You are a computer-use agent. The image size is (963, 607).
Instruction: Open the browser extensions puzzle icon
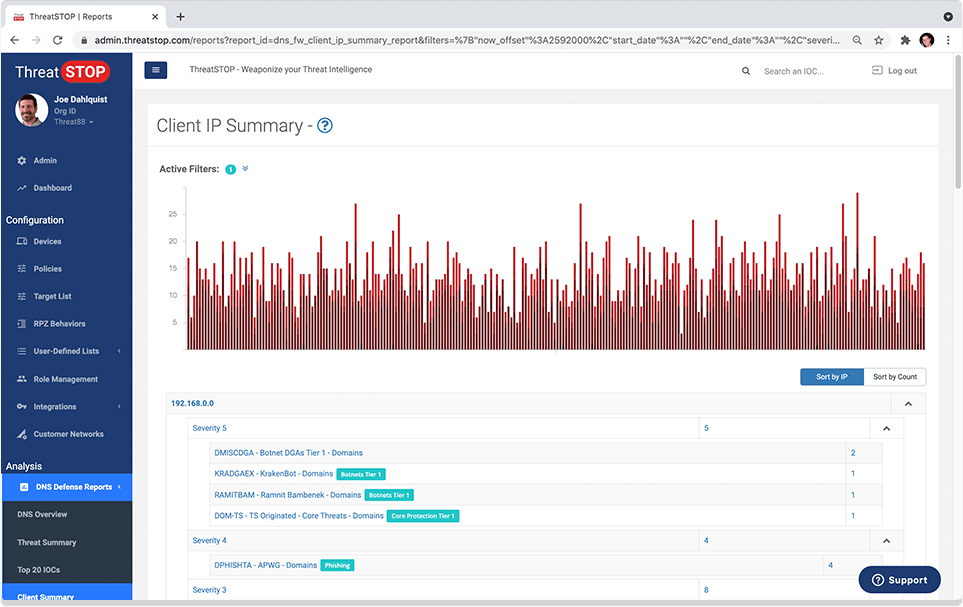[x=905, y=40]
